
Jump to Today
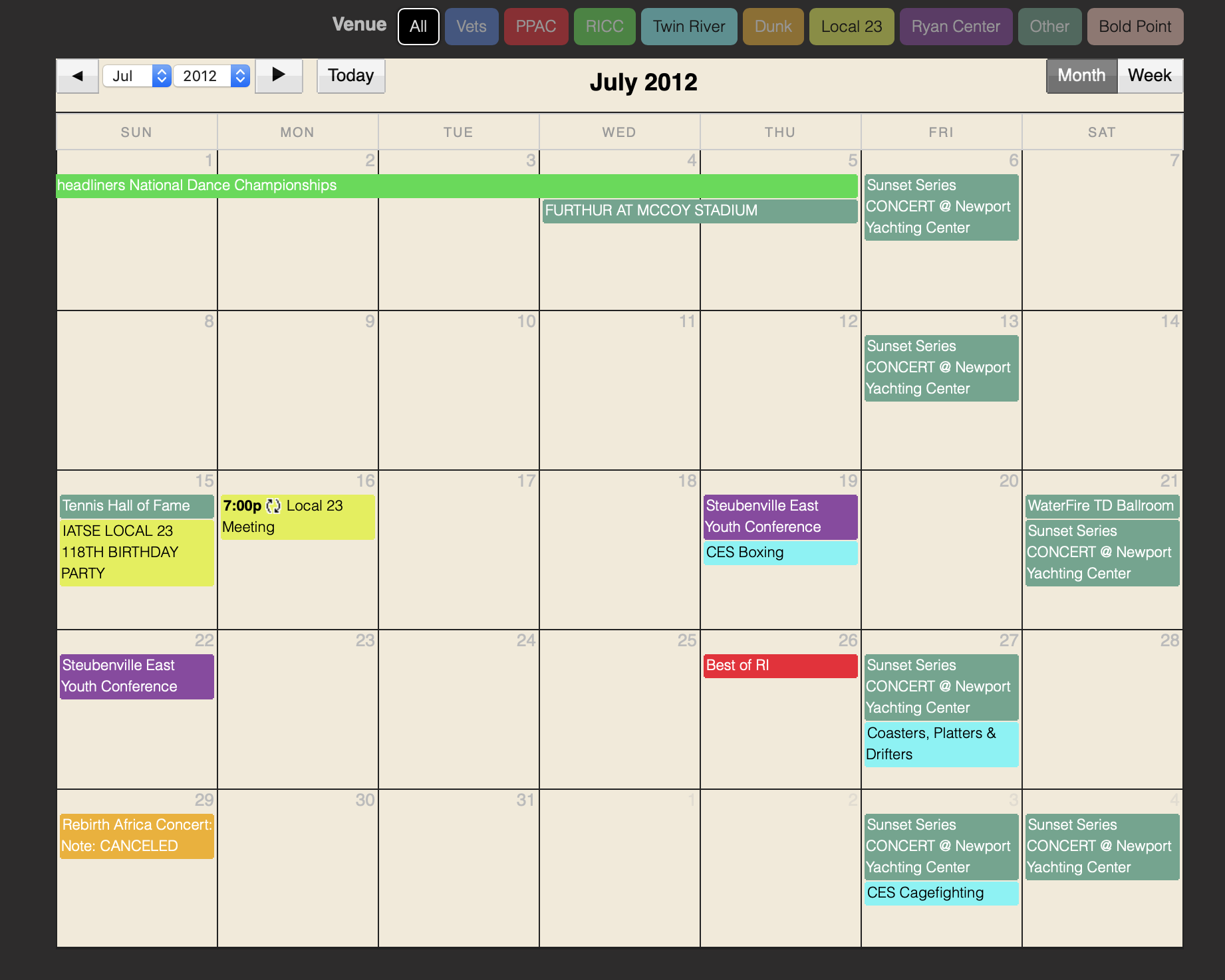(350, 76)
